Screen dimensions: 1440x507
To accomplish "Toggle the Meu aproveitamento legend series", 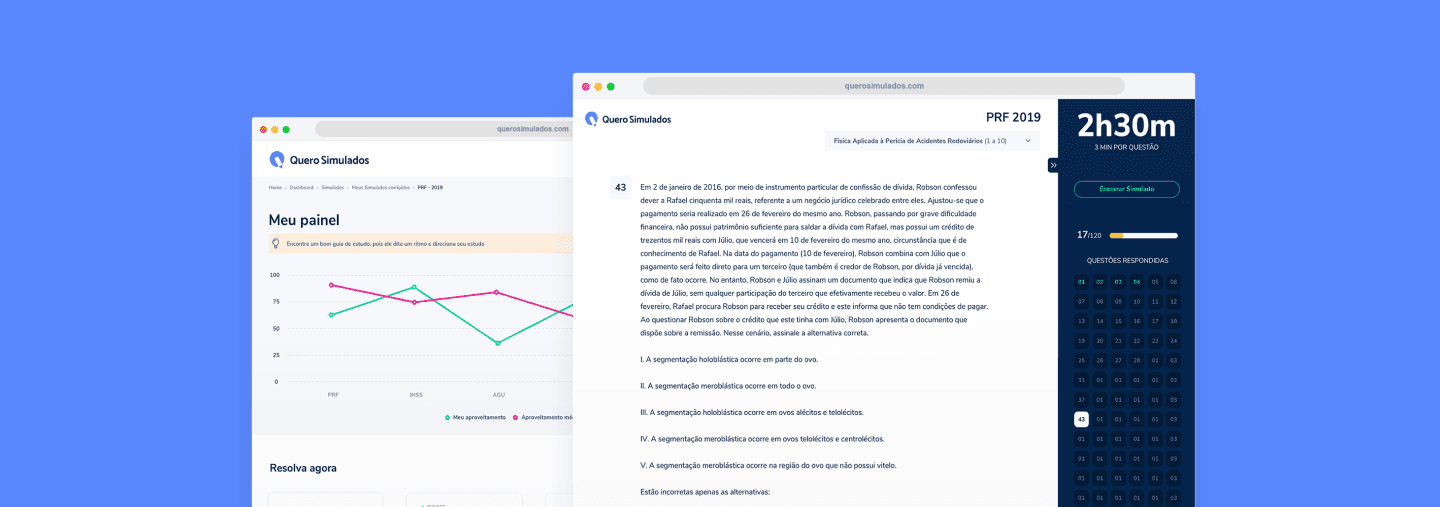I will (x=475, y=417).
